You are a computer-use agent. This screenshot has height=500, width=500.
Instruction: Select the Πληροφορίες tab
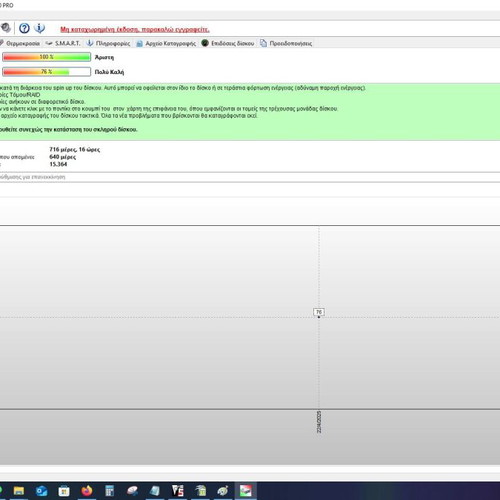tap(109, 43)
